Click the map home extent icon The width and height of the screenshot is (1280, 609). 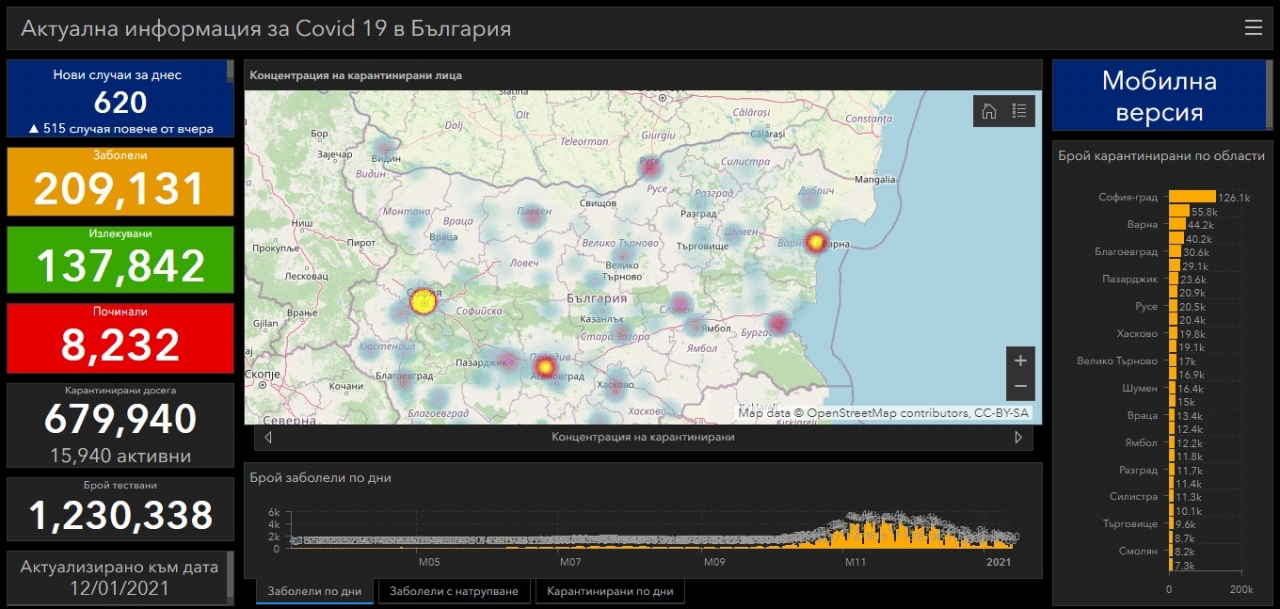click(989, 111)
